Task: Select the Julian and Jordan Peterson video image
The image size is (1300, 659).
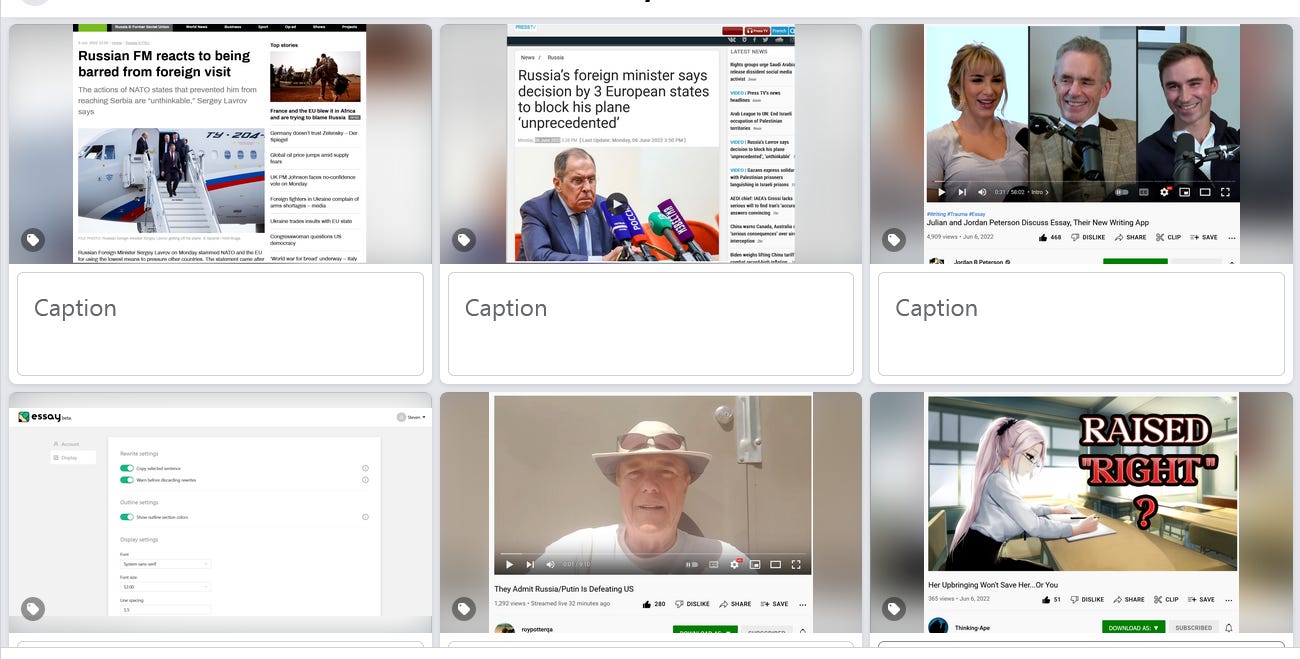Action: pyautogui.click(x=1081, y=144)
